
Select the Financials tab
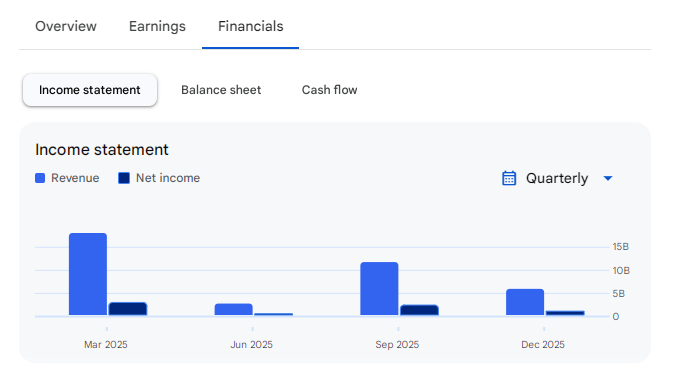[251, 26]
